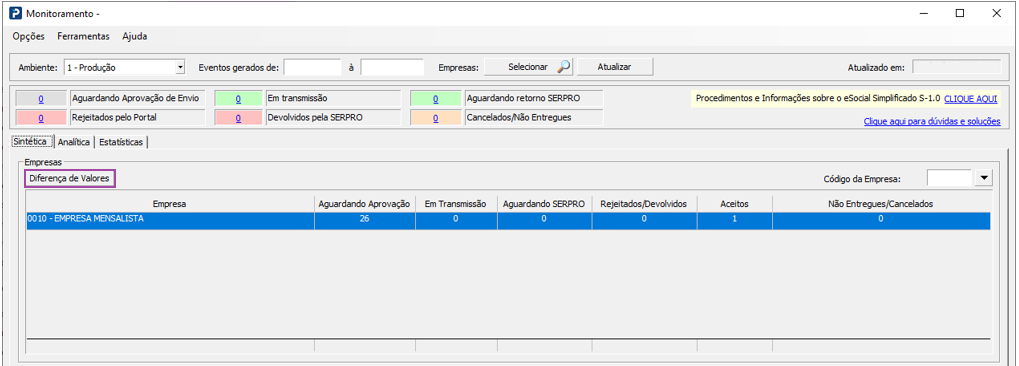The width and height of the screenshot is (1019, 366).
Task: Click the Aceitos cell with value 1
Action: click(x=734, y=220)
